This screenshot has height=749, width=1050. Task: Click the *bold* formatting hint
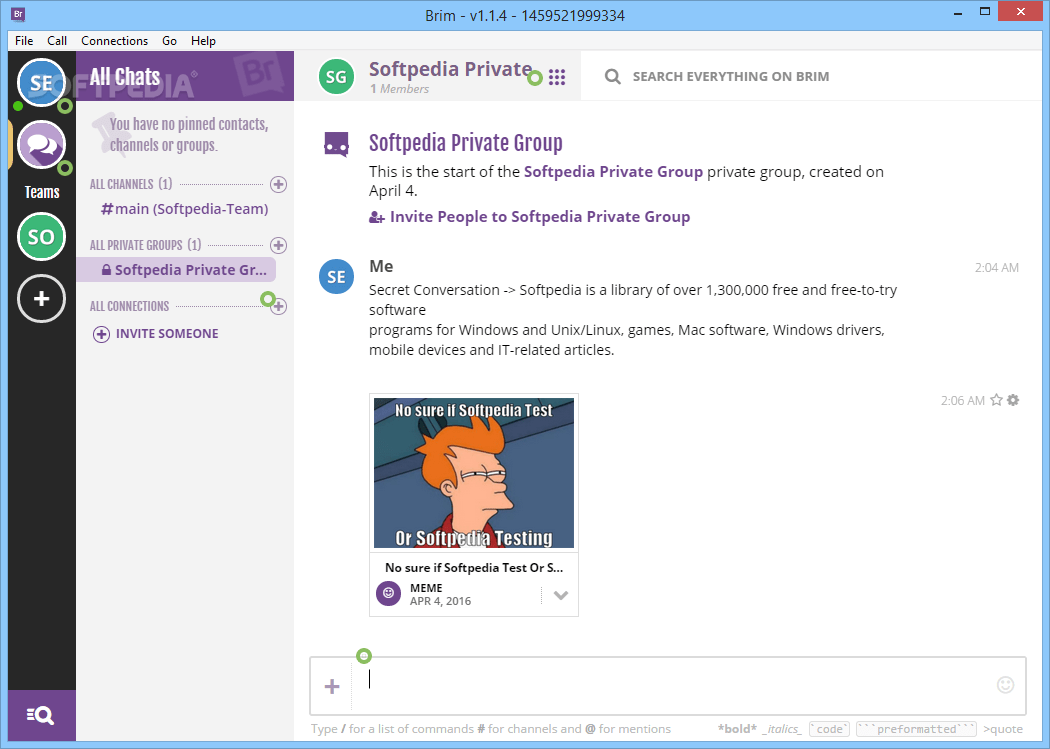coord(737,729)
